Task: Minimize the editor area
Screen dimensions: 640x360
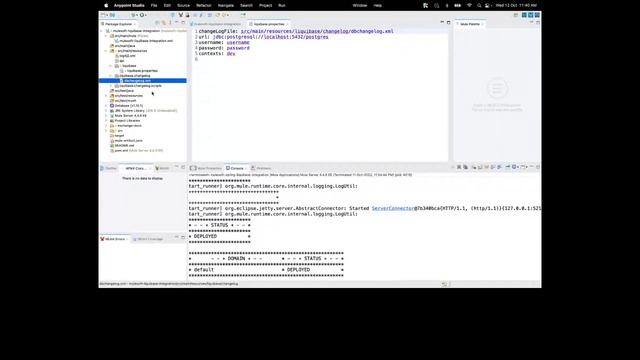Action: pos(442,22)
